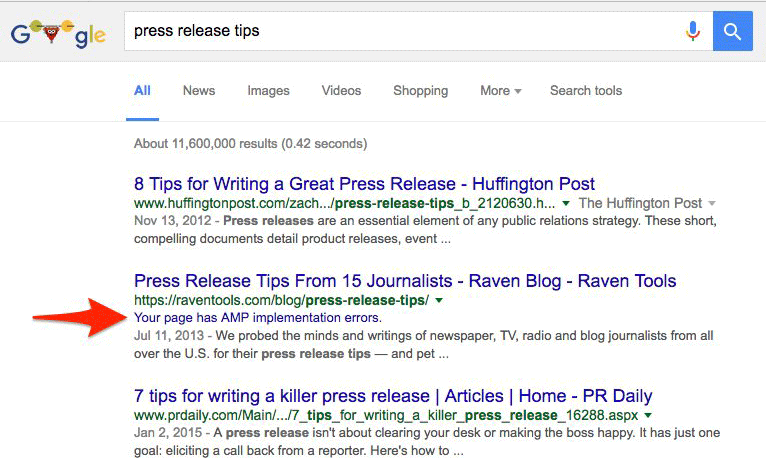Start voice search with the microphone icon
This screenshot has width=766, height=475.
692,32
